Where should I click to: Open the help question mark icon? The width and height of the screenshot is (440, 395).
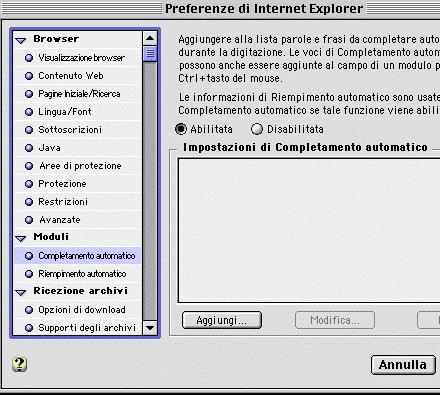(20, 364)
